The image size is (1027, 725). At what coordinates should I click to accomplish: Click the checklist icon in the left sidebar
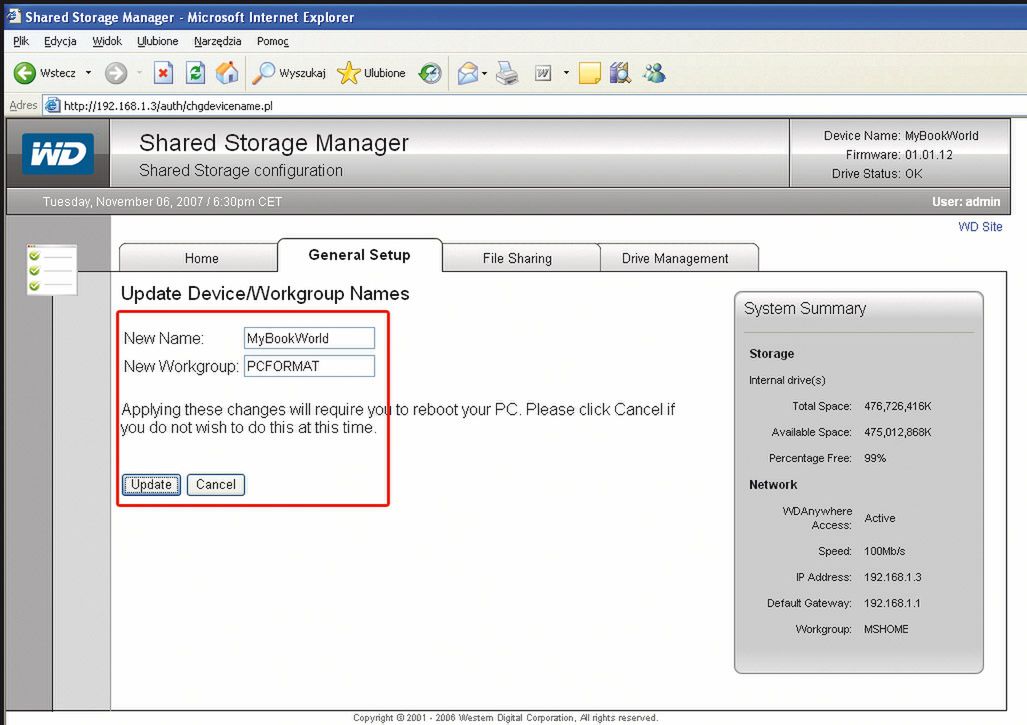click(x=52, y=269)
